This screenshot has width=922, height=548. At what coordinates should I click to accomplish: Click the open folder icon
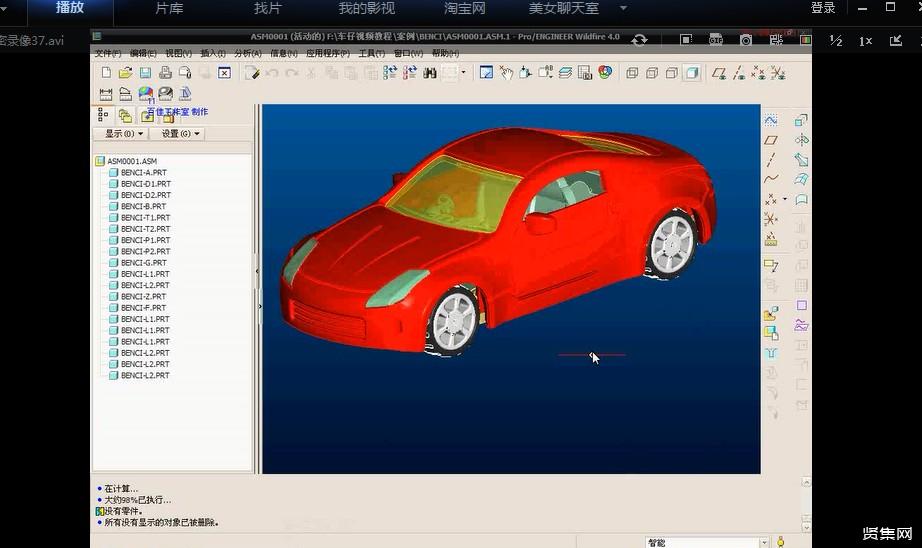(x=125, y=73)
